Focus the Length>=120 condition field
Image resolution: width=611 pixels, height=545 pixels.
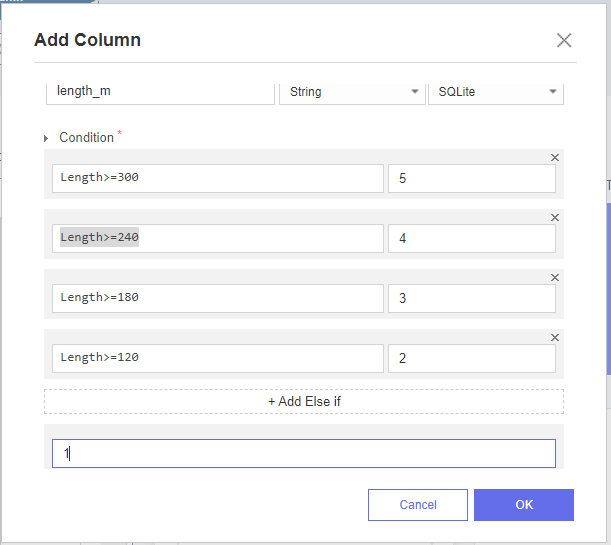(x=217, y=358)
